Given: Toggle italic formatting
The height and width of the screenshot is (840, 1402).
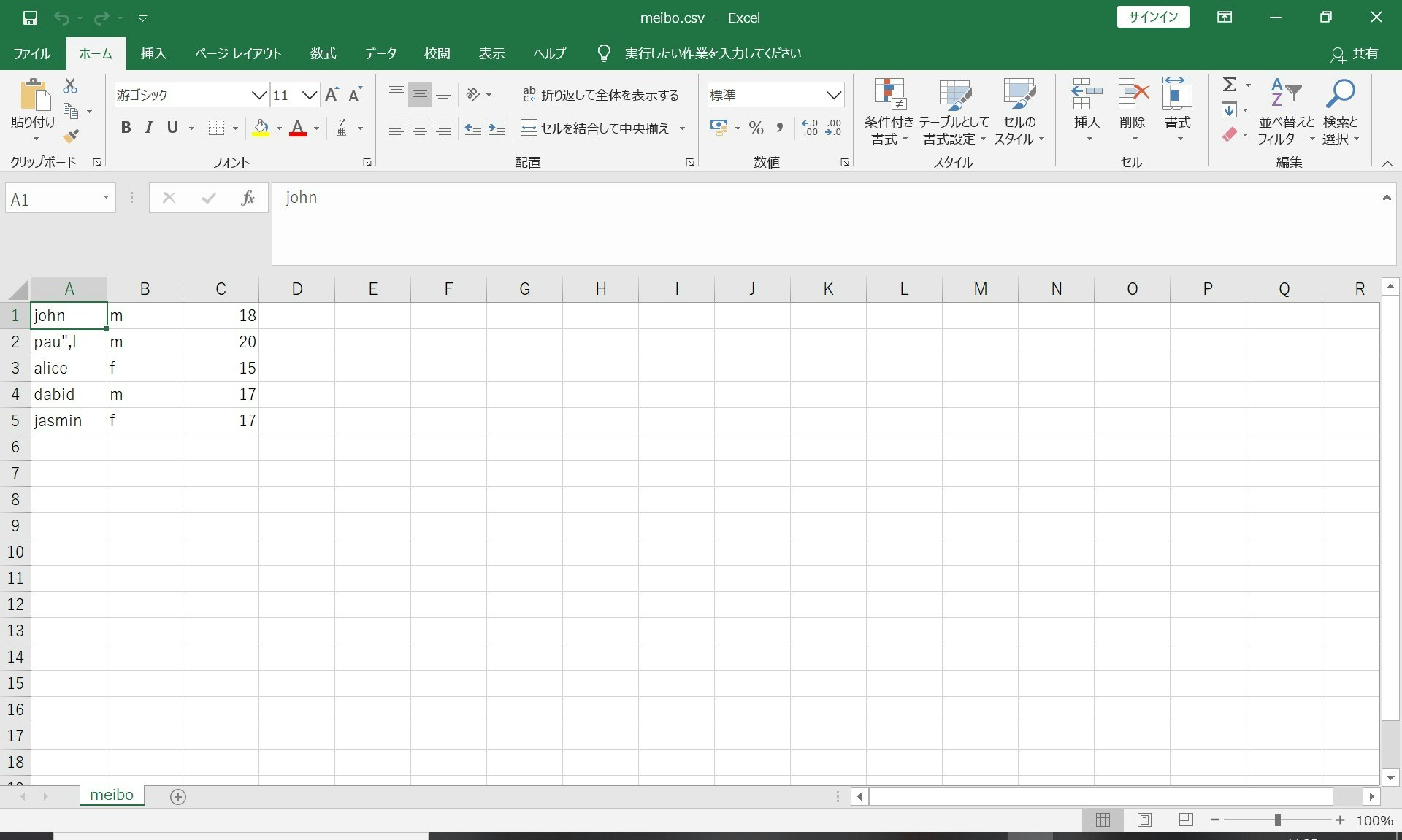Looking at the screenshot, I should (x=149, y=128).
